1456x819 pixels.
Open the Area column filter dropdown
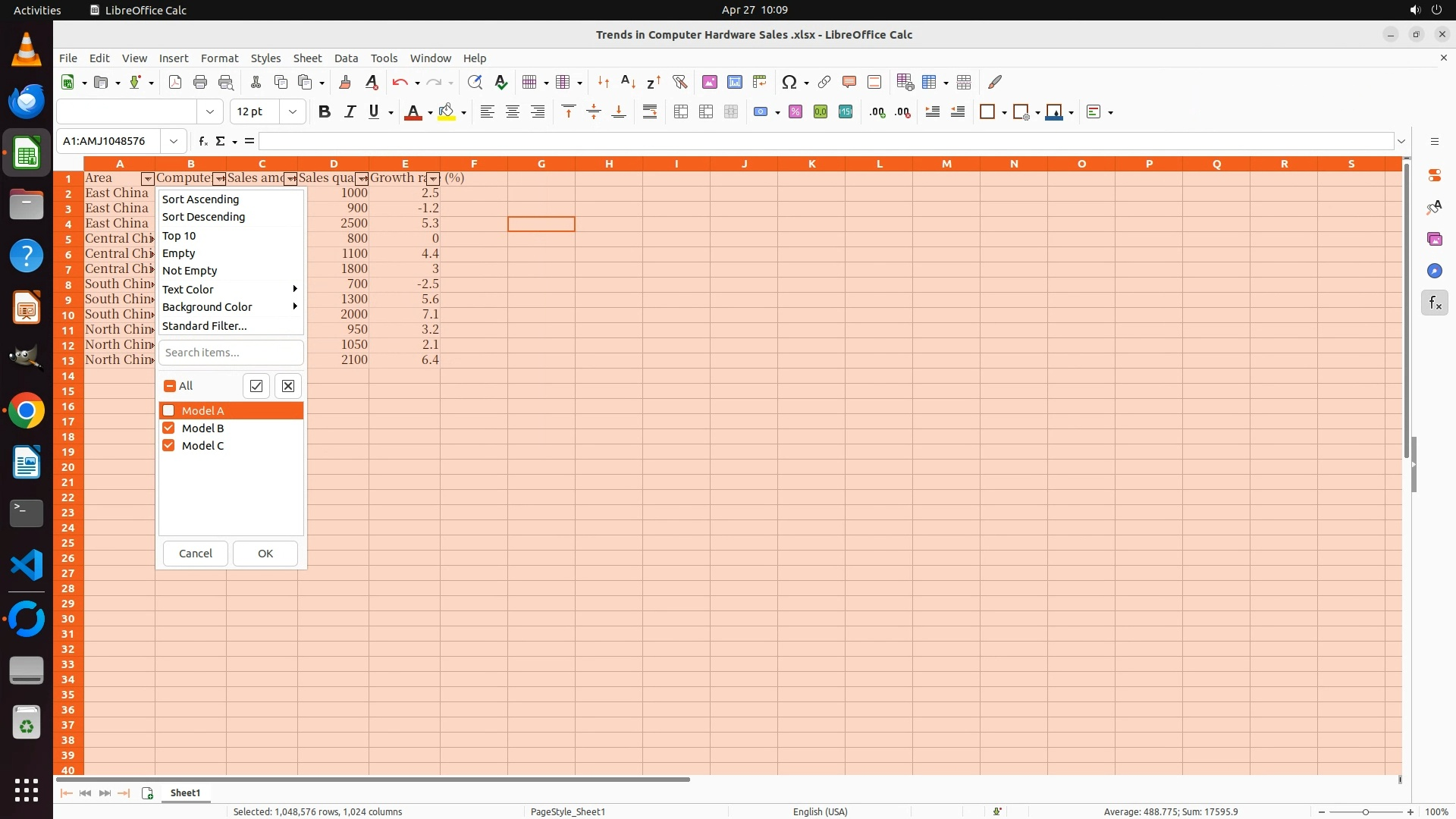point(148,179)
